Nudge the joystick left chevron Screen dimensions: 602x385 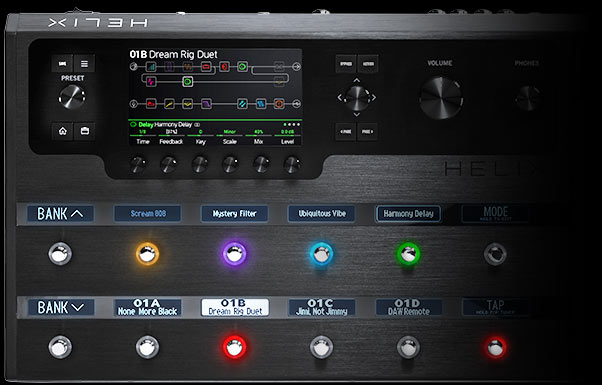(x=339, y=97)
